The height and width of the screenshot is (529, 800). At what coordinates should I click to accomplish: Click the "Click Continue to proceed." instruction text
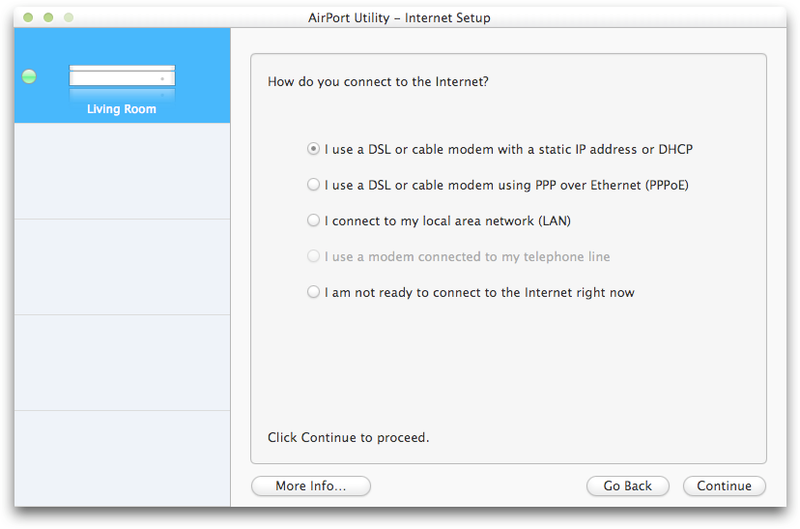tap(348, 438)
